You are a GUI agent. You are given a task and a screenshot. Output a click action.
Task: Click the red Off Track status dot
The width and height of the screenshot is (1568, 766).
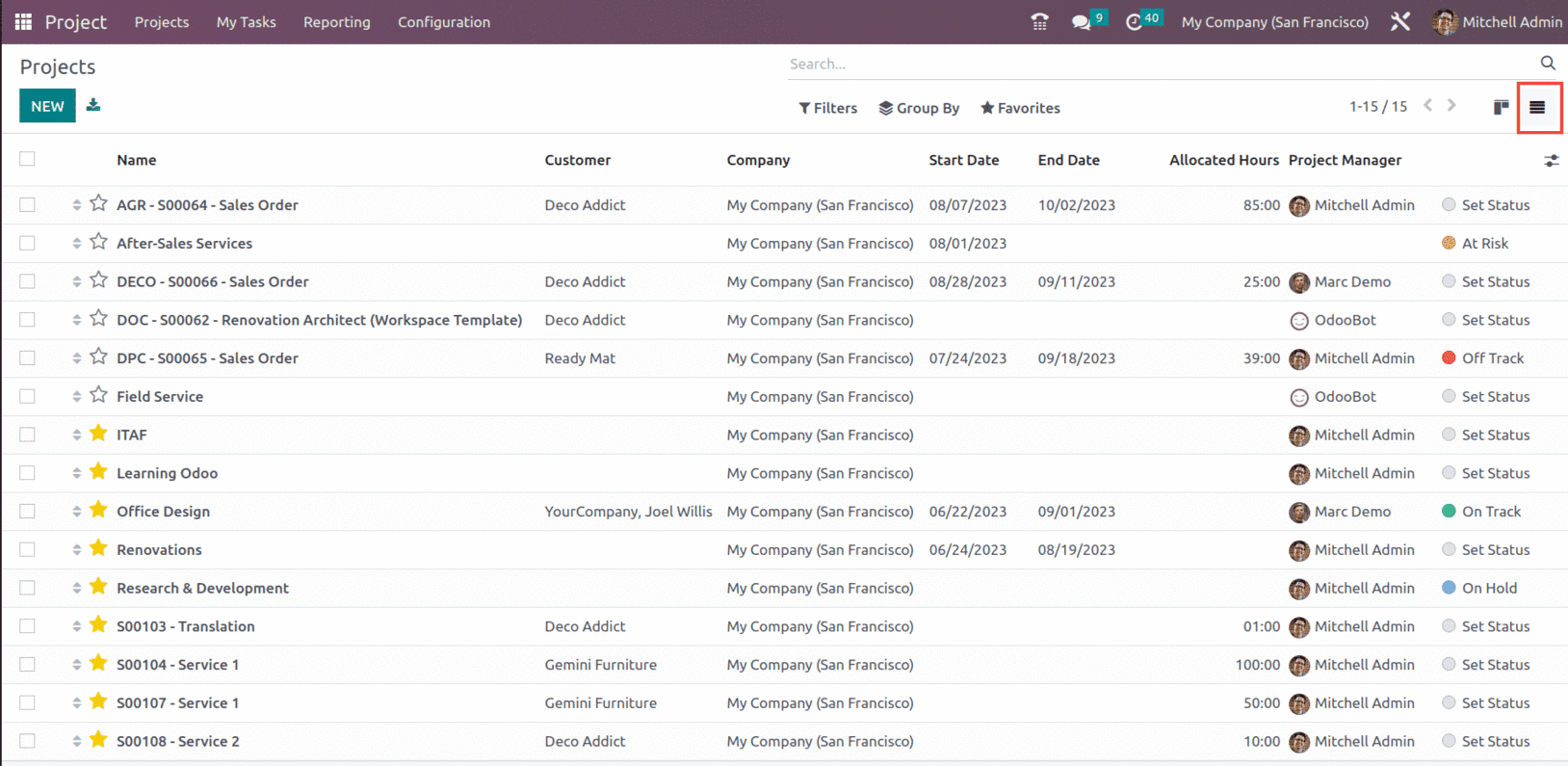[1449, 357]
